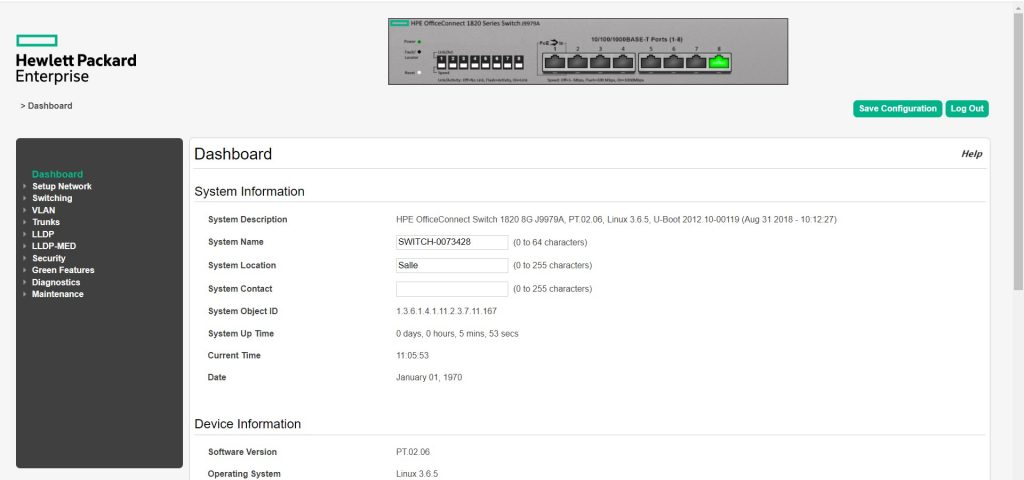Log out of the switch
The width and height of the screenshot is (1024, 480).
tap(967, 109)
